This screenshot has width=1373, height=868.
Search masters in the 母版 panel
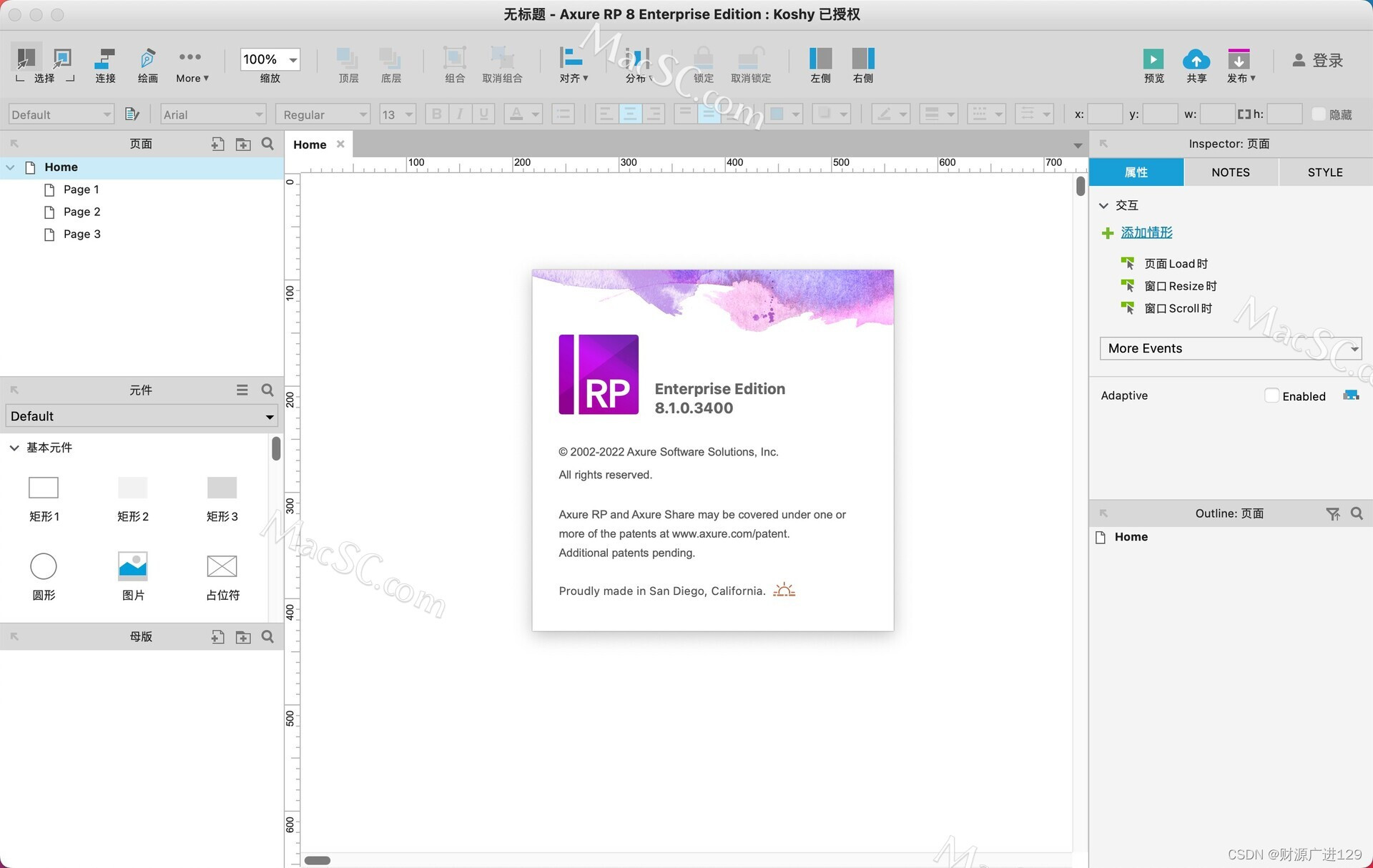(267, 637)
